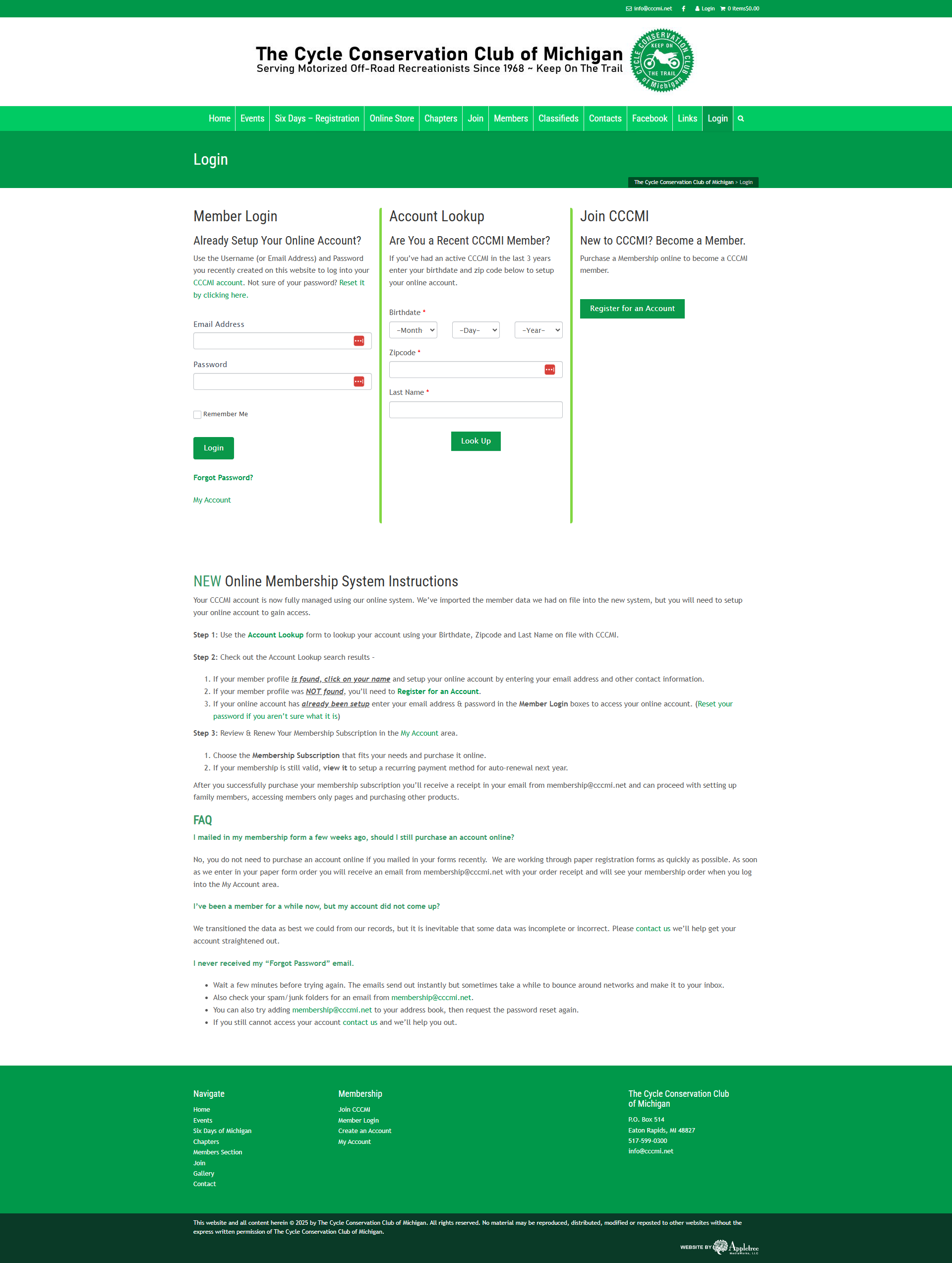This screenshot has height=1263, width=952.
Task: Click the search magnifier icon in nav
Action: coord(741,119)
